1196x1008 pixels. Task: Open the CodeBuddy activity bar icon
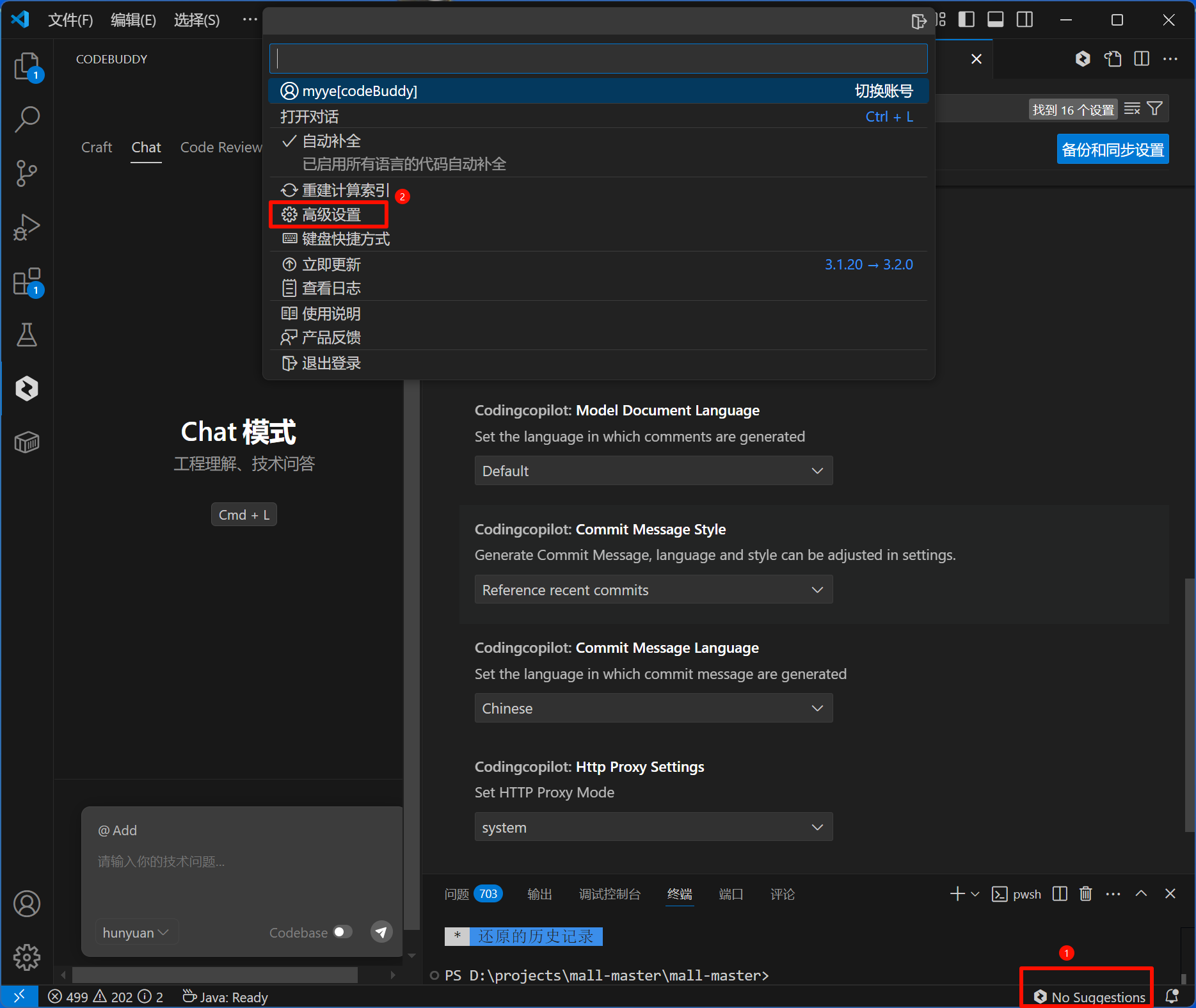(27, 388)
